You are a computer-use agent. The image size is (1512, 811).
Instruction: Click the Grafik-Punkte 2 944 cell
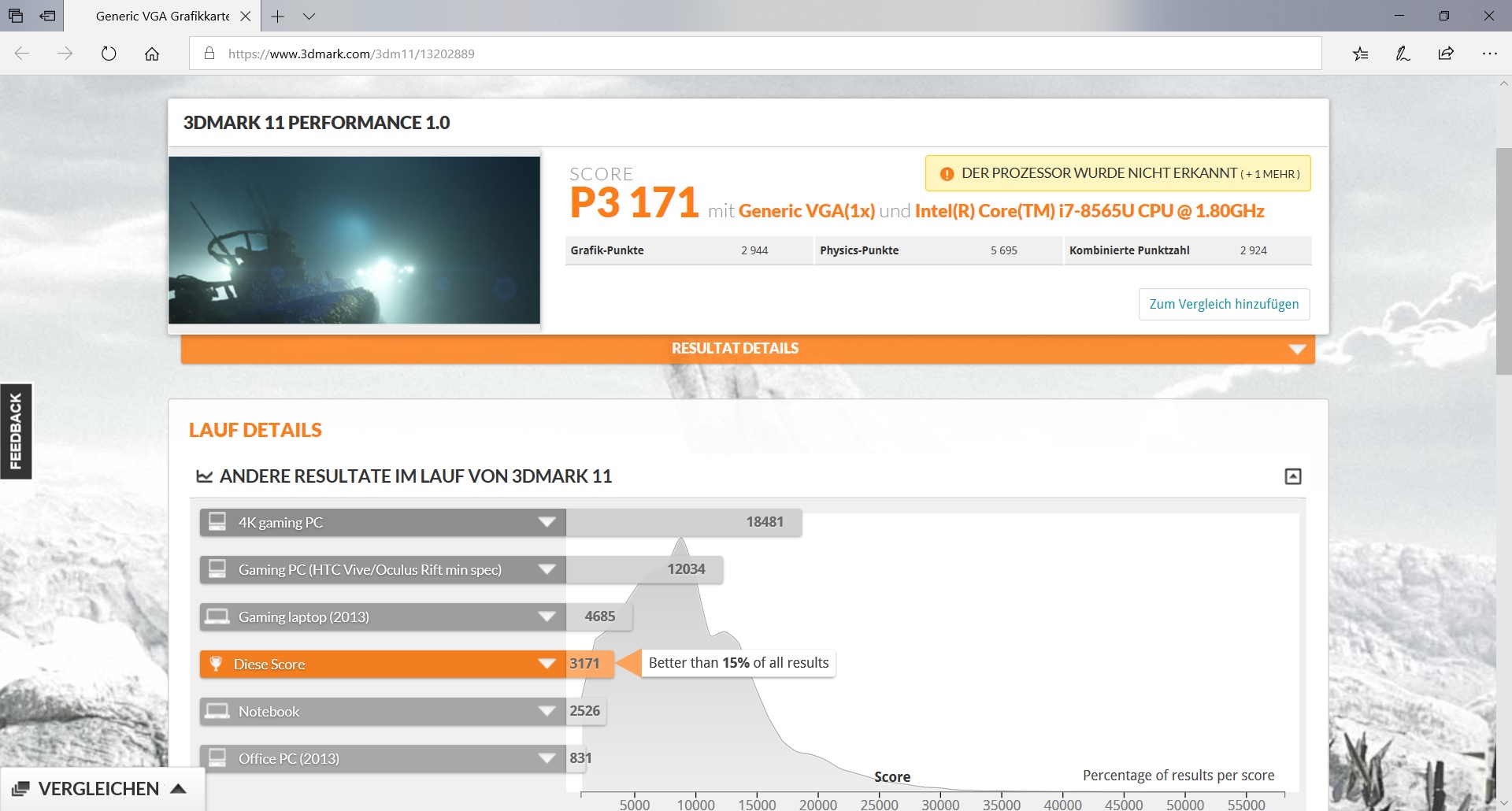(x=688, y=250)
